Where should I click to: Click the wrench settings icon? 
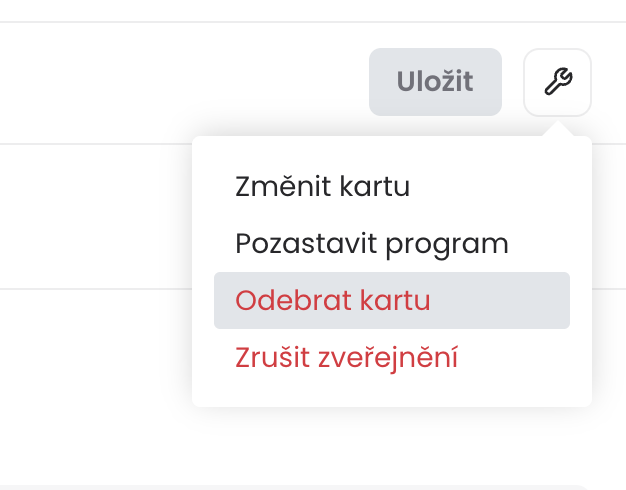557,82
